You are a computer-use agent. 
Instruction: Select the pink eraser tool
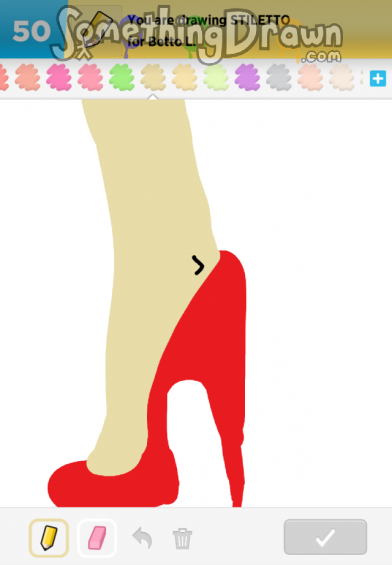pos(97,538)
